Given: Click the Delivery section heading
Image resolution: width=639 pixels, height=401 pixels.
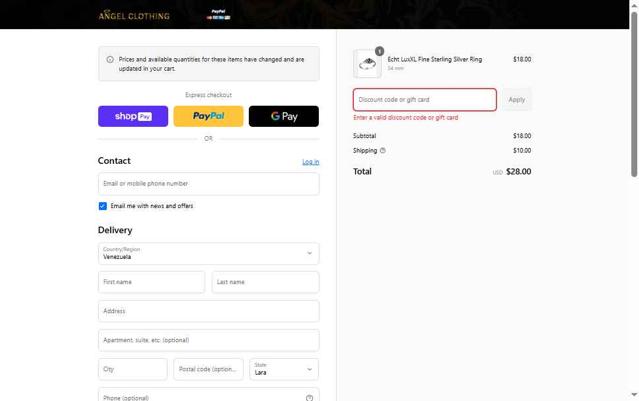Looking at the screenshot, I should click(x=115, y=230).
